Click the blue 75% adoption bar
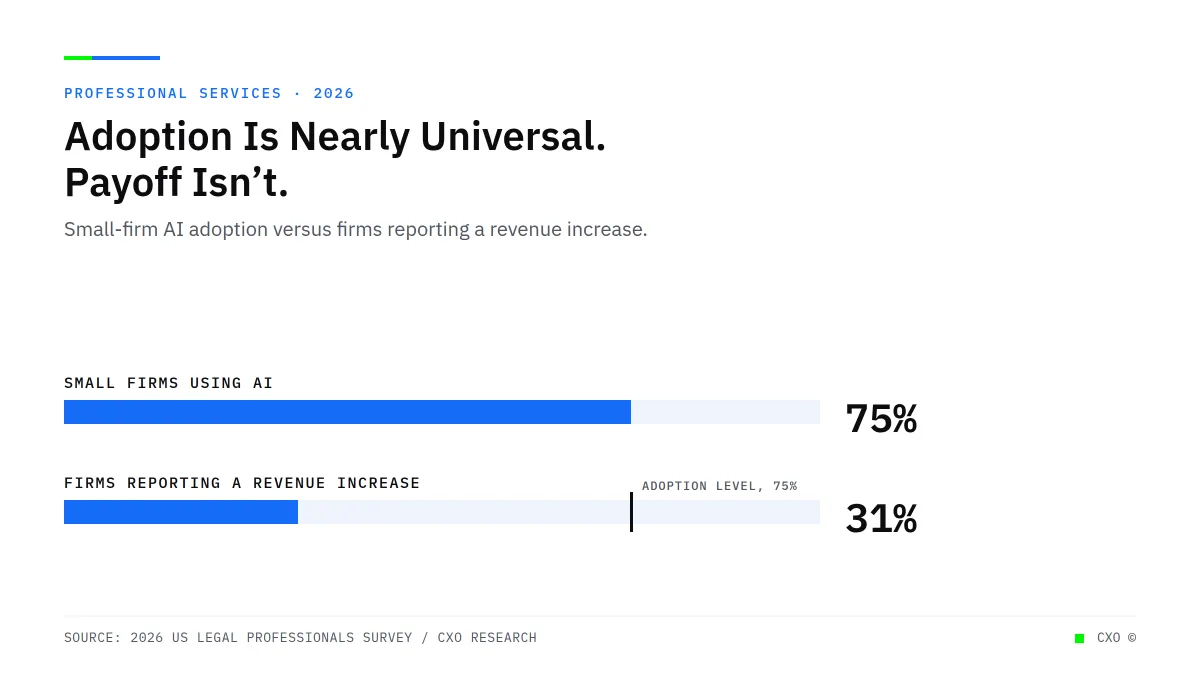 tap(347, 412)
